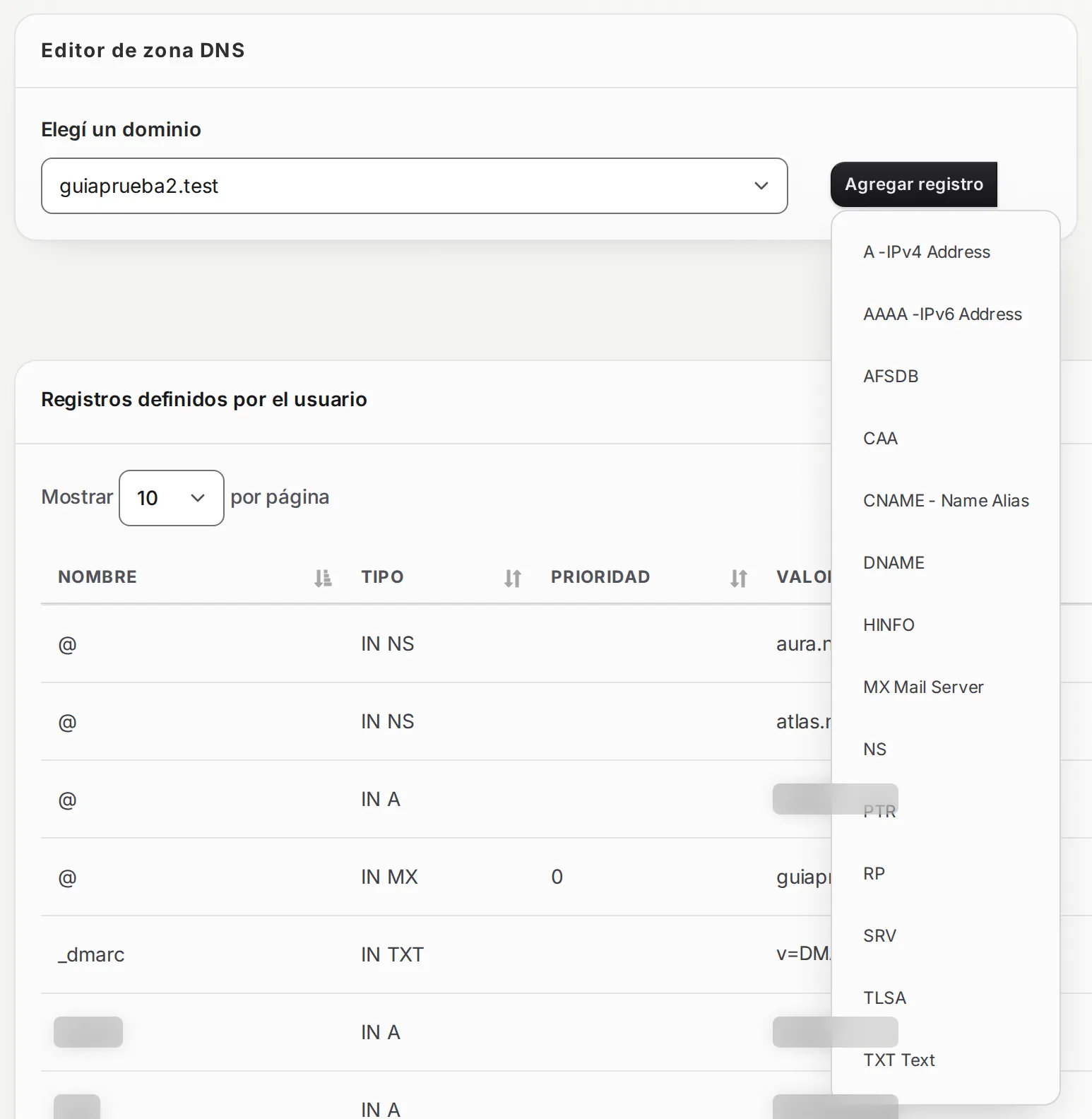The image size is (1092, 1119).
Task: Click the Agregar registro button
Action: coord(913,184)
